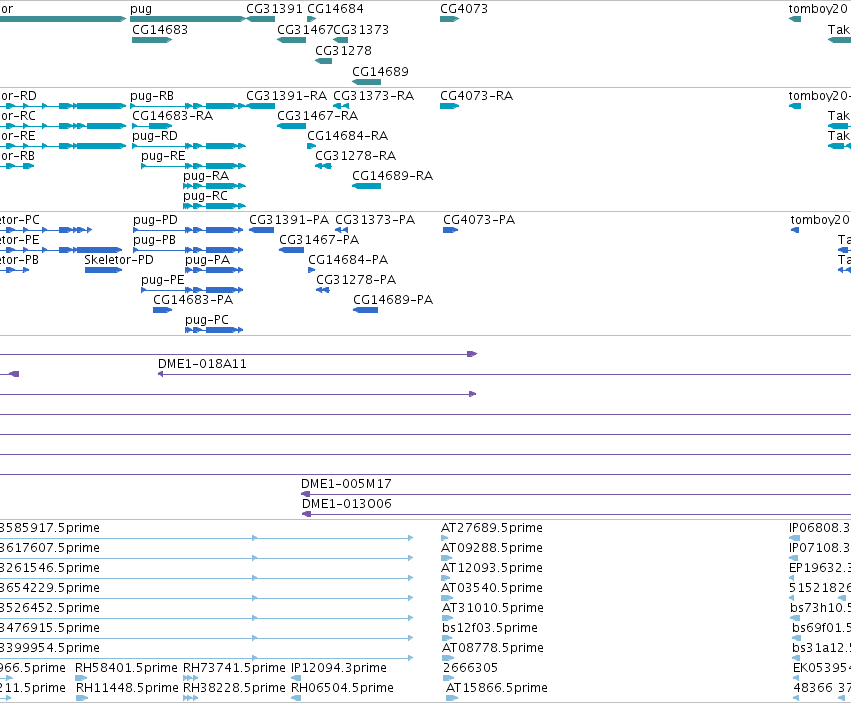Click the CG14683-PA protein label
The width and height of the screenshot is (851, 703).
point(193,301)
